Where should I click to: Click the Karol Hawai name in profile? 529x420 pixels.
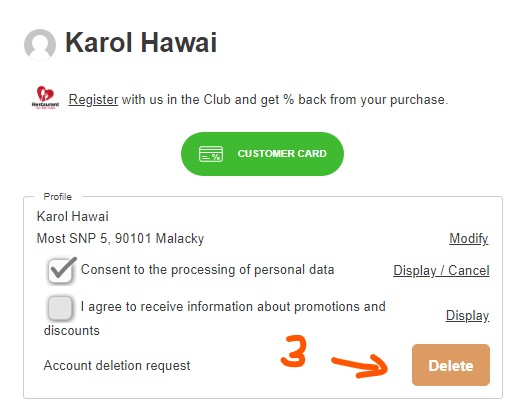coord(73,216)
